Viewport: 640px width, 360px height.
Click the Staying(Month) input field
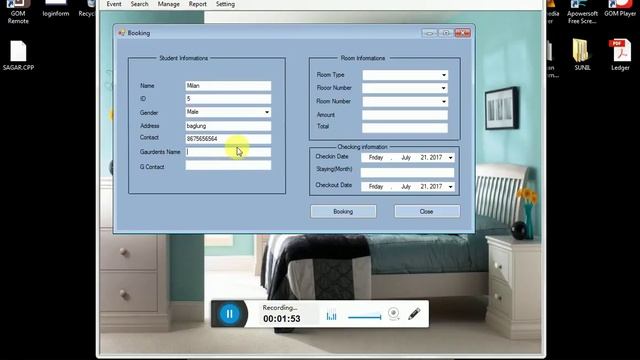pos(407,173)
